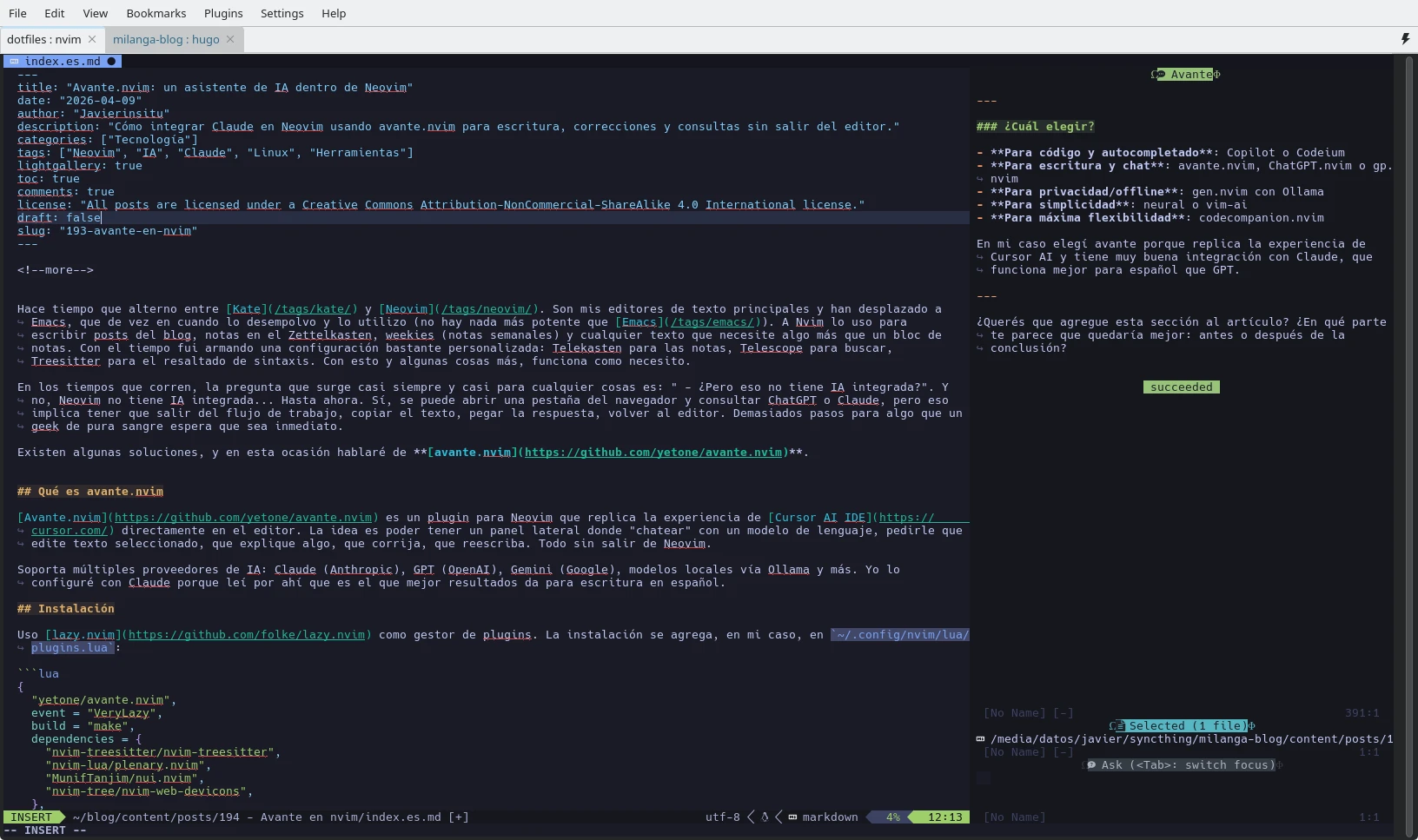This screenshot has width=1418, height=840.
Task: Close the dotfiles : nvim tab
Action: click(92, 39)
